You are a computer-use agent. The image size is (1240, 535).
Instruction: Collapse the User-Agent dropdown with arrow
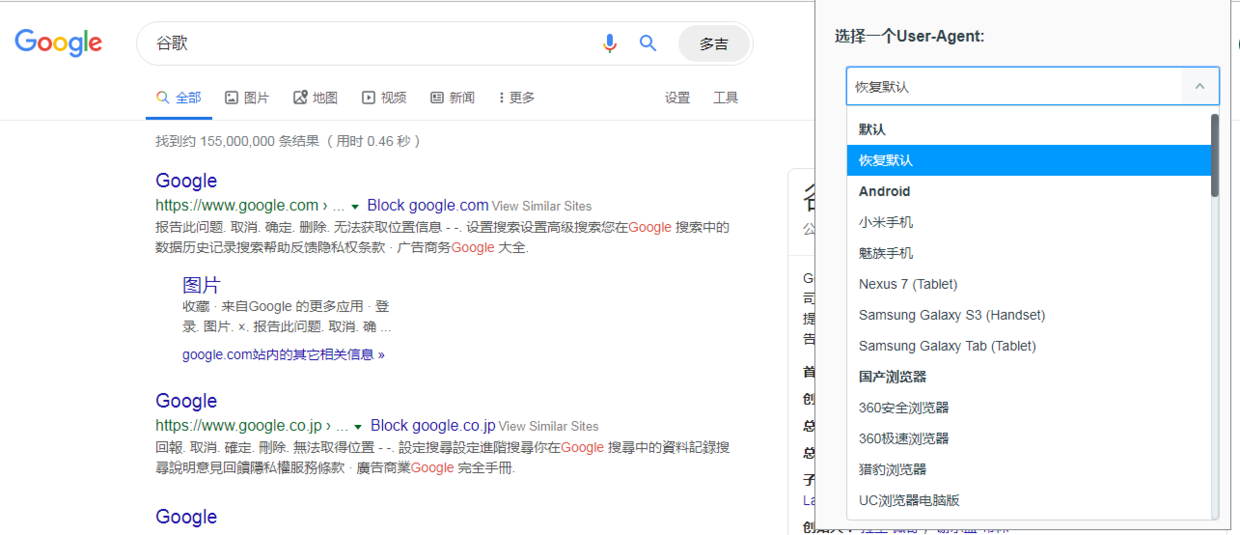tap(1200, 86)
